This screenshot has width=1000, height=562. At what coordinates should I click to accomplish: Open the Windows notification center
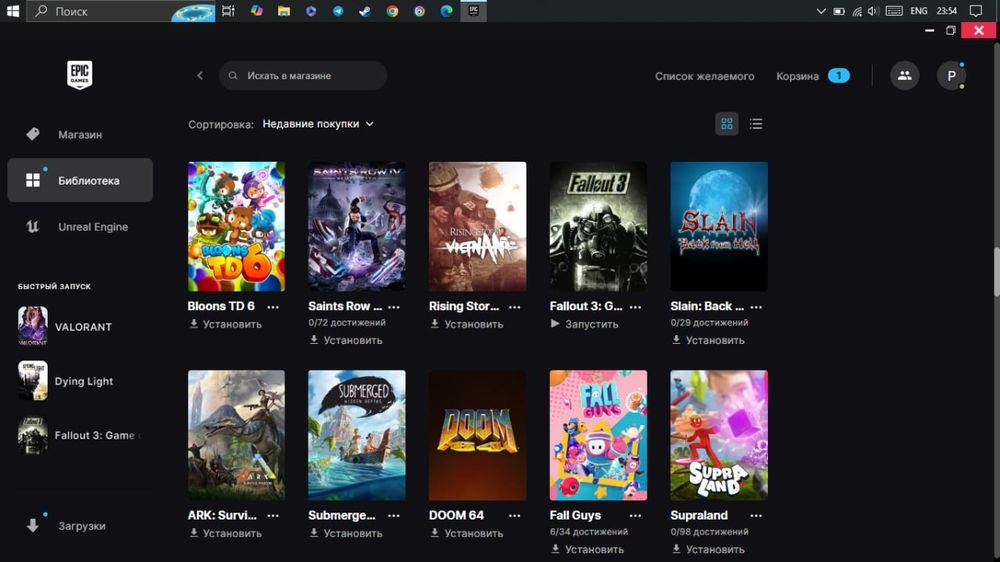point(976,11)
